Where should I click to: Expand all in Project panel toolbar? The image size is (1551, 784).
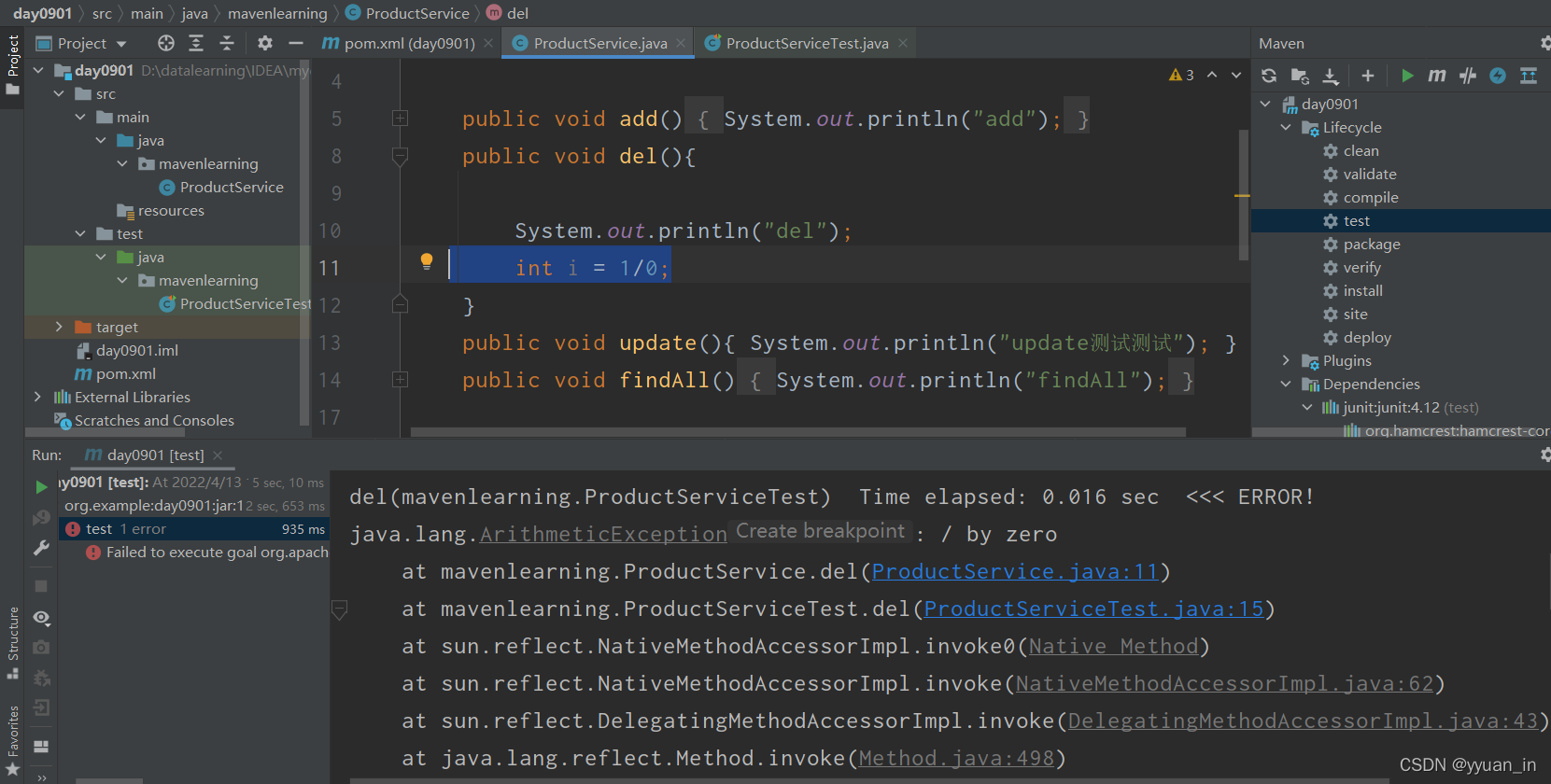196,43
